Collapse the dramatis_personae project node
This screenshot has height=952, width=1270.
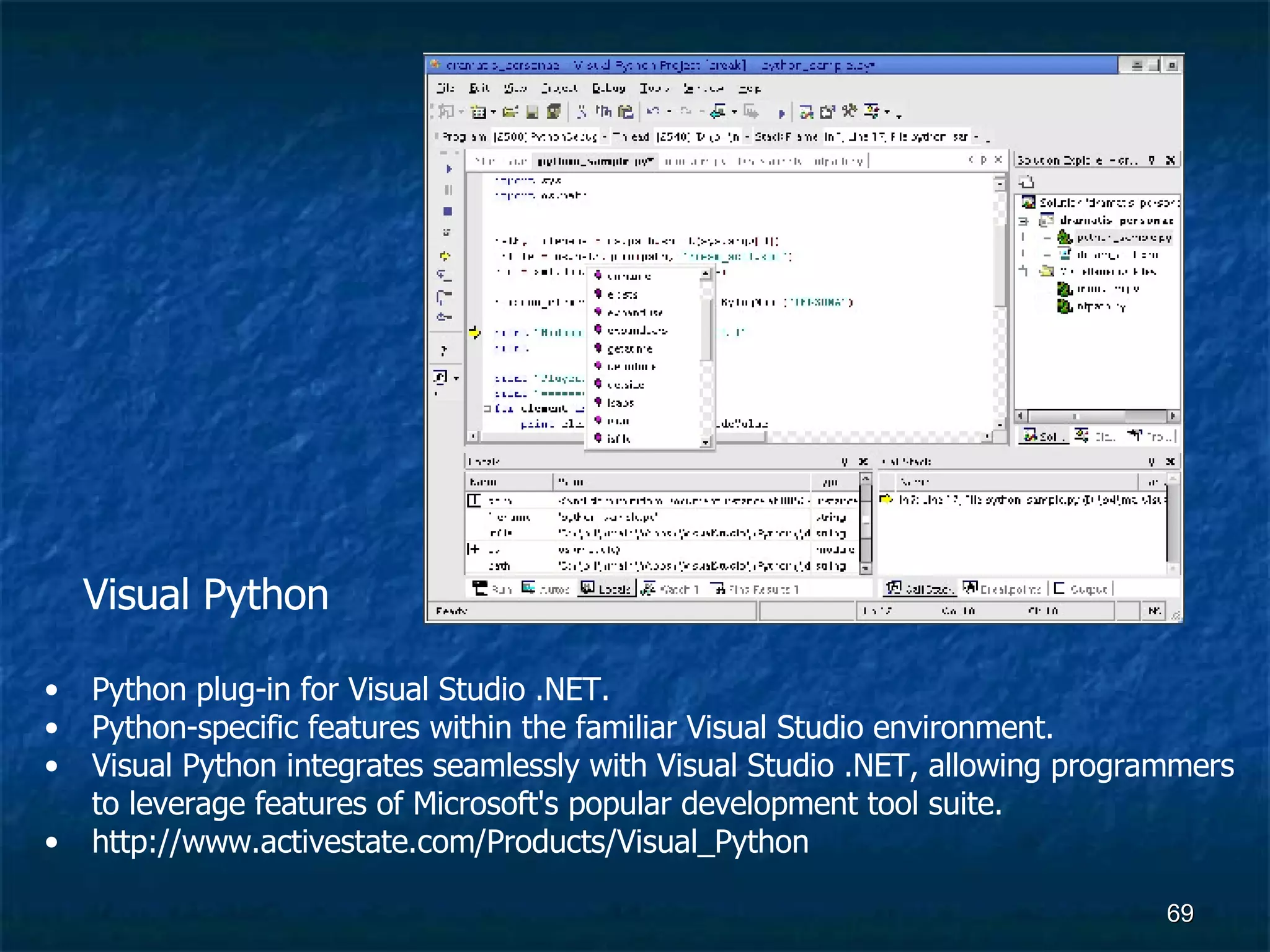tap(1024, 221)
